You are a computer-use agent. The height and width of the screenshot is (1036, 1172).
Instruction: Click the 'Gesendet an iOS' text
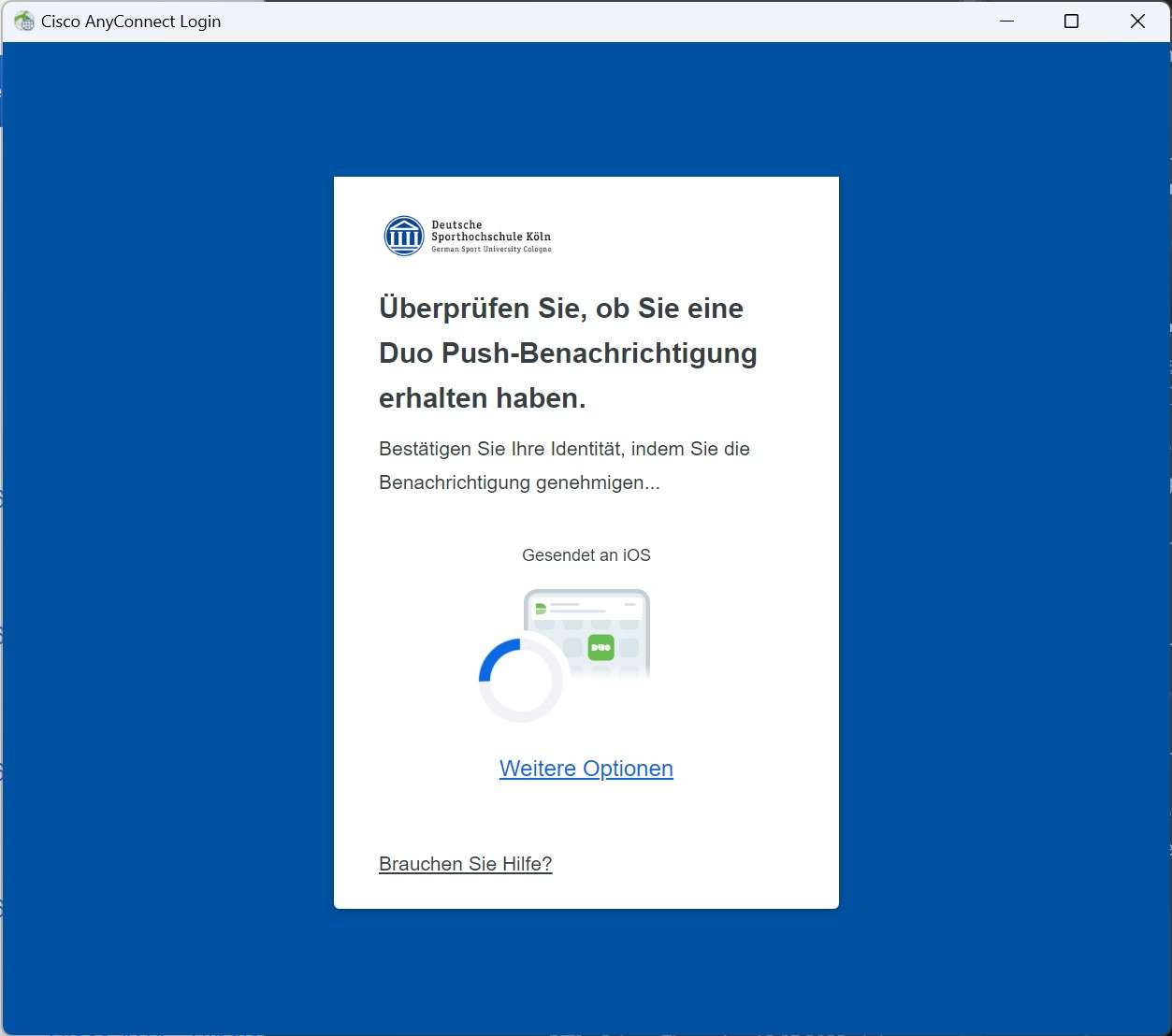click(x=586, y=555)
